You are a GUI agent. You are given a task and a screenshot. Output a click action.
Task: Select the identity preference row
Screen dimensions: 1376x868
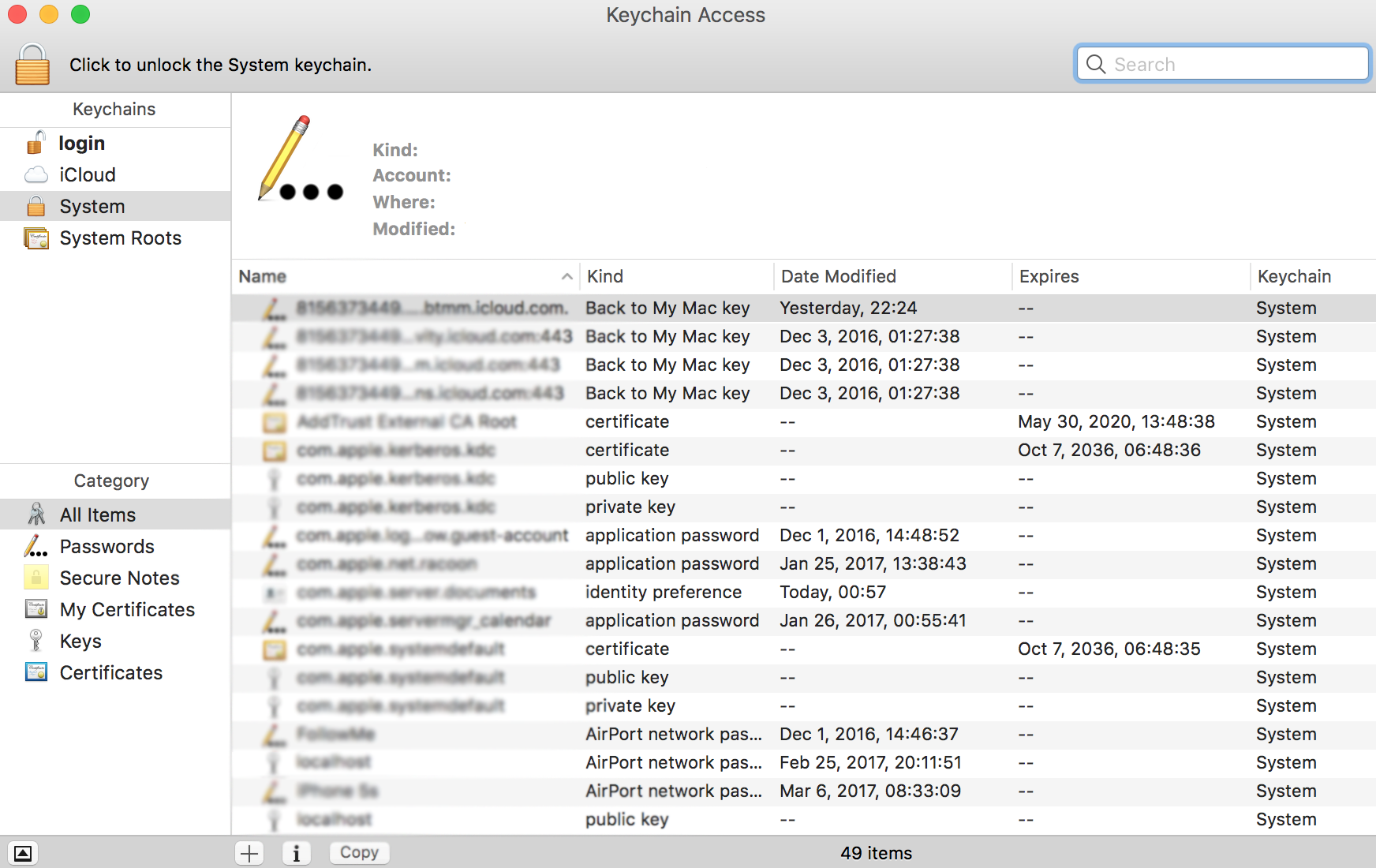tap(663, 592)
